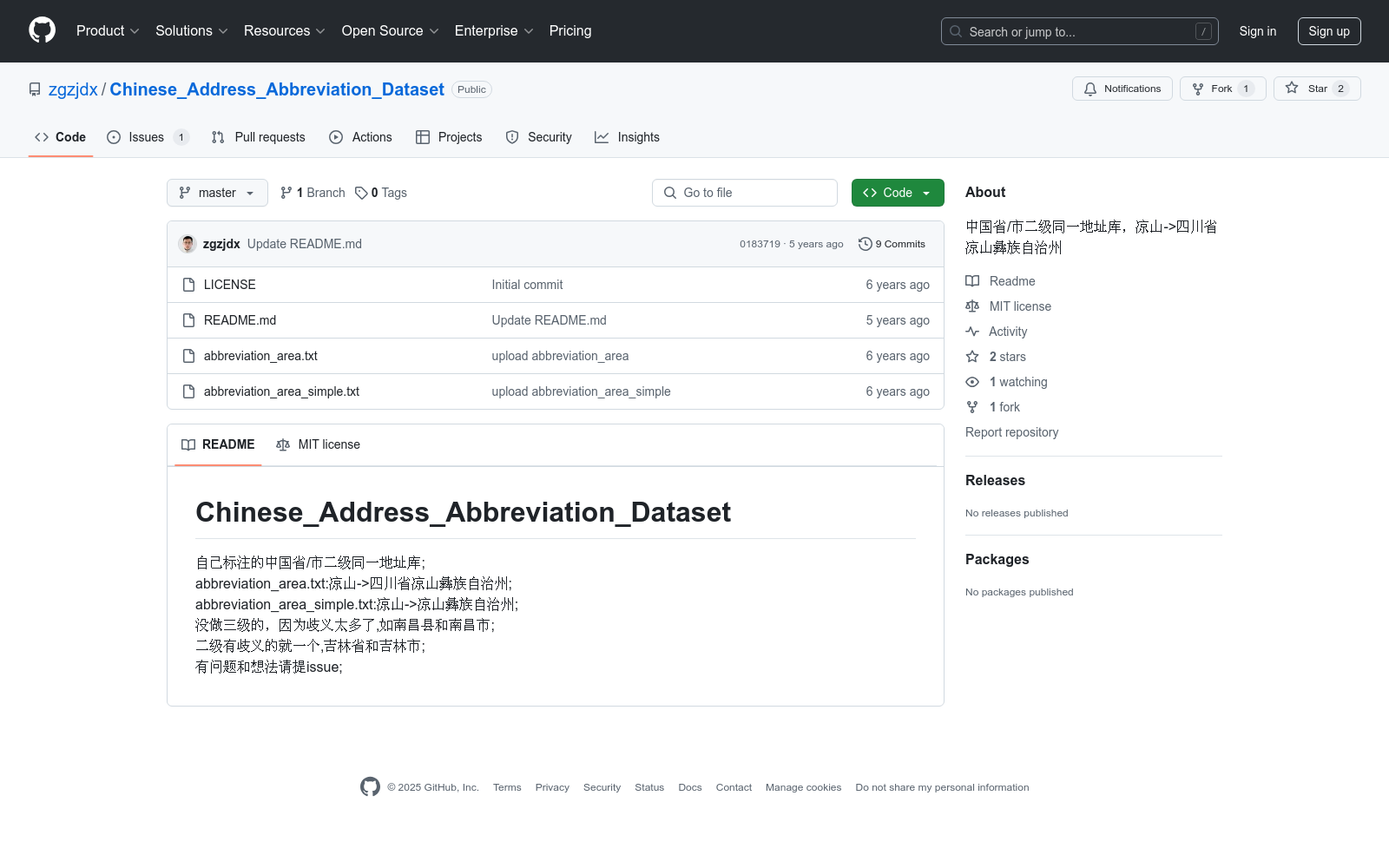
Task: Open the GitHub homepage logo
Action: (42, 30)
